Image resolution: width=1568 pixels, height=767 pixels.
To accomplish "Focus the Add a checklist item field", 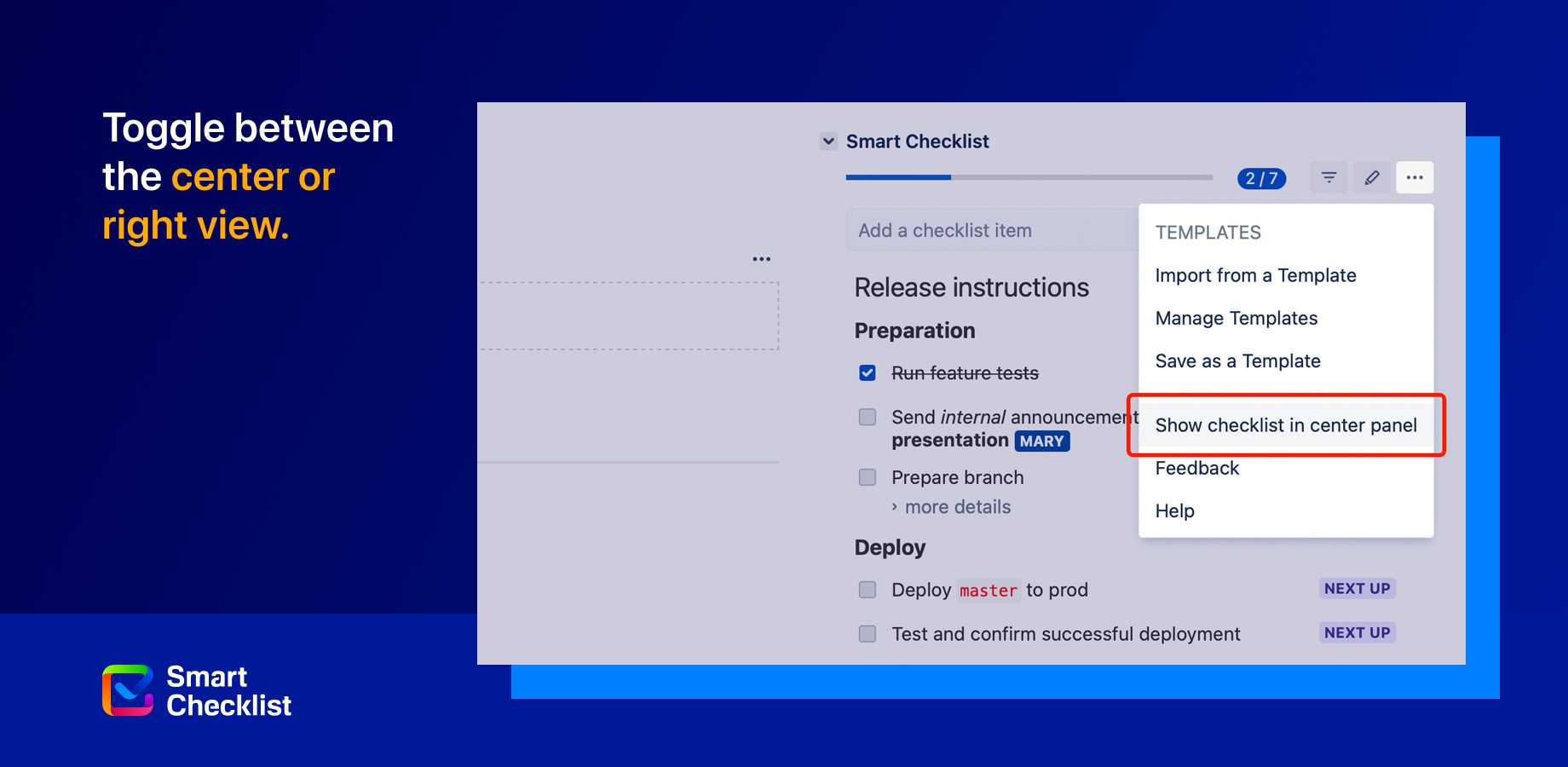I will tap(992, 230).
